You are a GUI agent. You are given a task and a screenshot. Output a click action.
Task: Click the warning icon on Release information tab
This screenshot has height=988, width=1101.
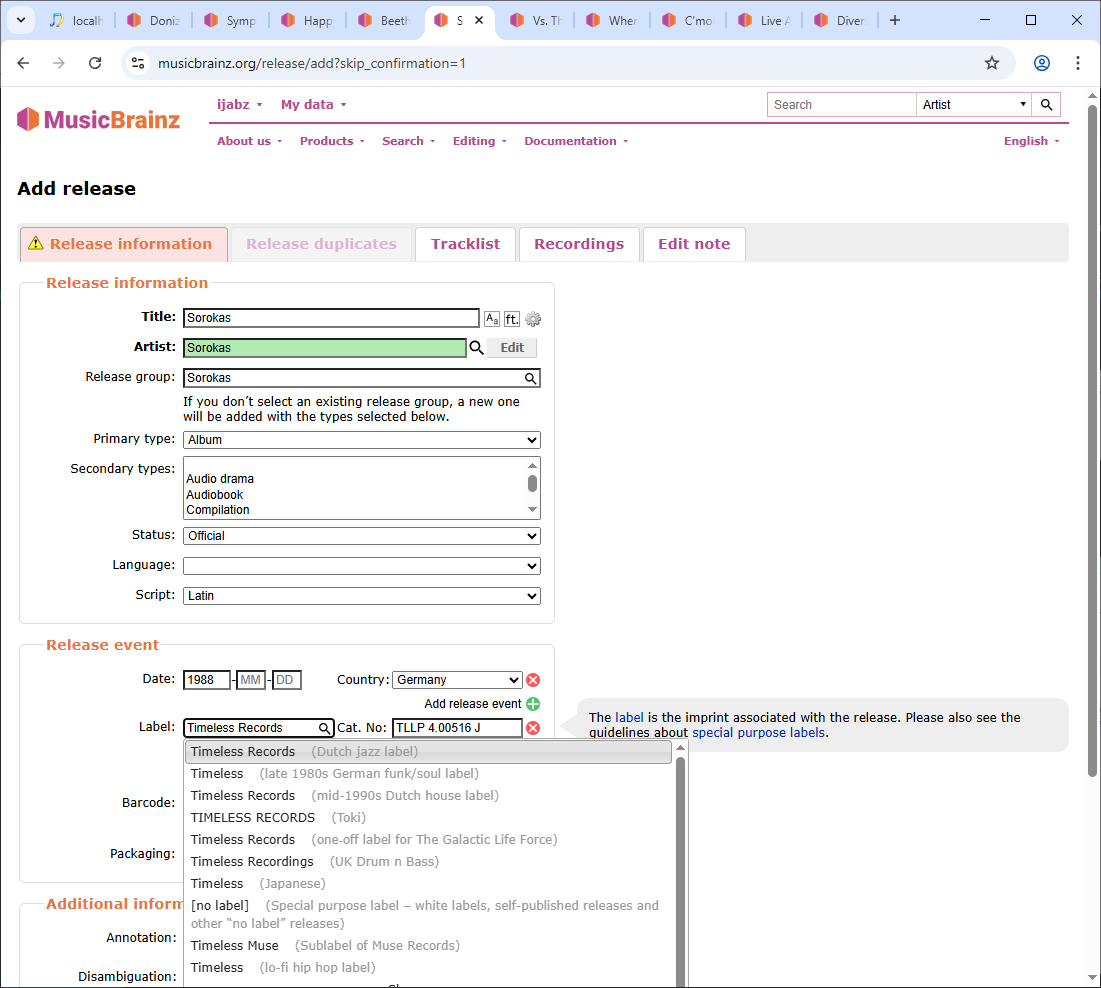coord(36,243)
